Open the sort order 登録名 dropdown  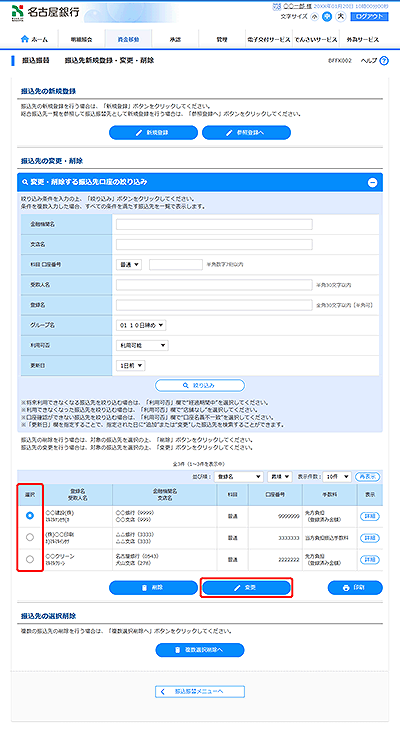238,477
